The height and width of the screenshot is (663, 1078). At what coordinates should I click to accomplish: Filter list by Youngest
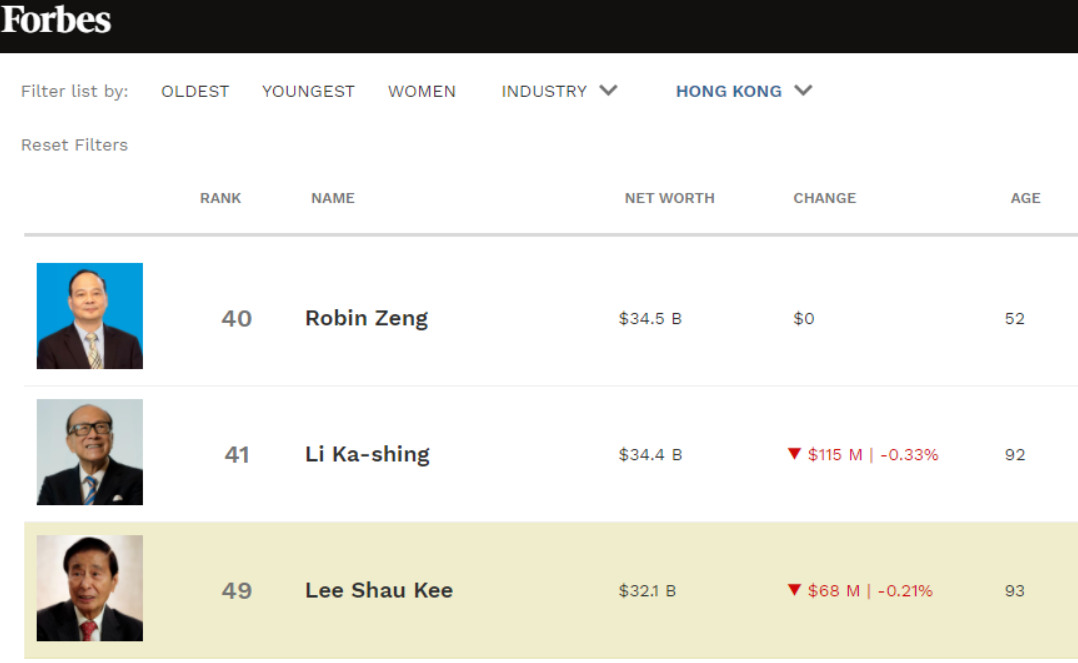[308, 91]
